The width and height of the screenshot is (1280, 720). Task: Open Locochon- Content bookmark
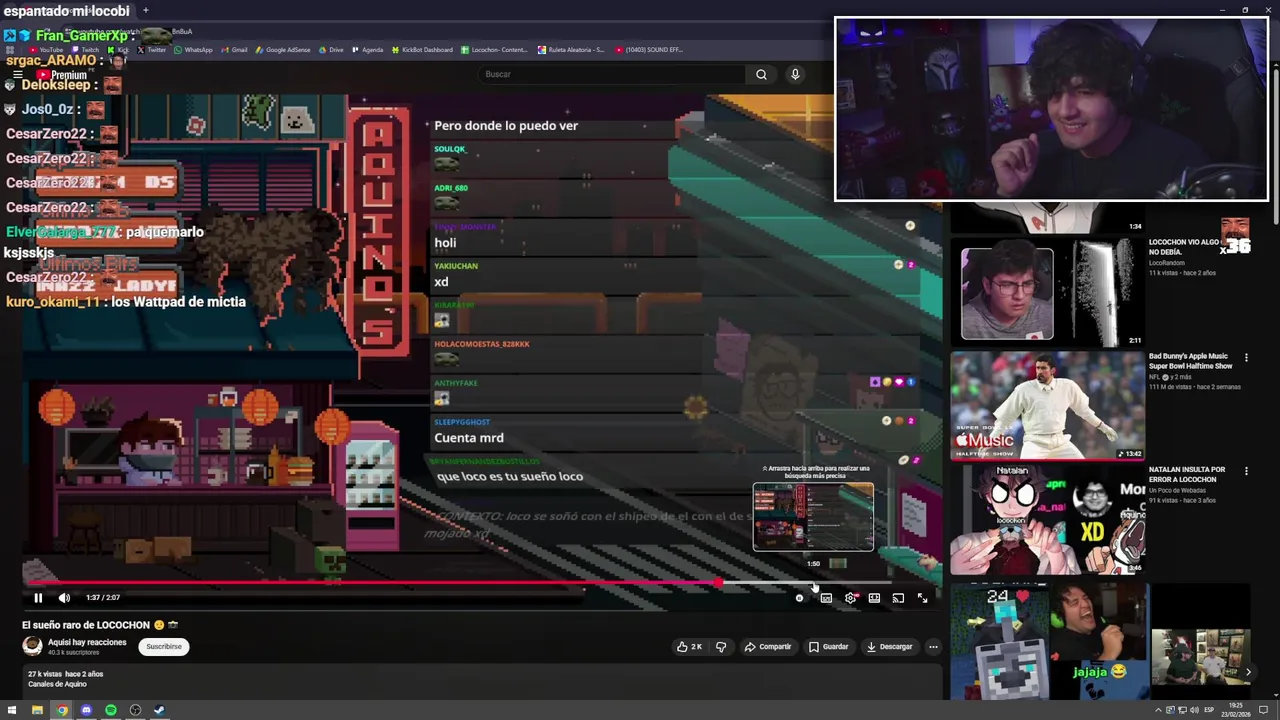(x=494, y=50)
